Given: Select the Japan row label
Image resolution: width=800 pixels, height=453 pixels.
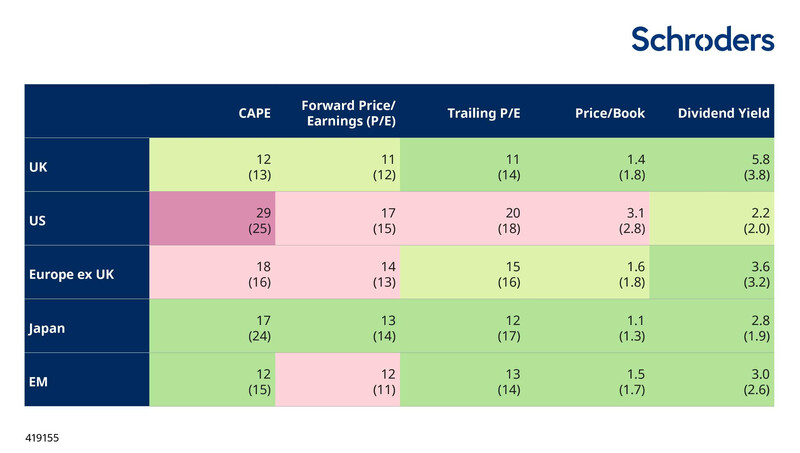Looking at the screenshot, I should point(49,326).
